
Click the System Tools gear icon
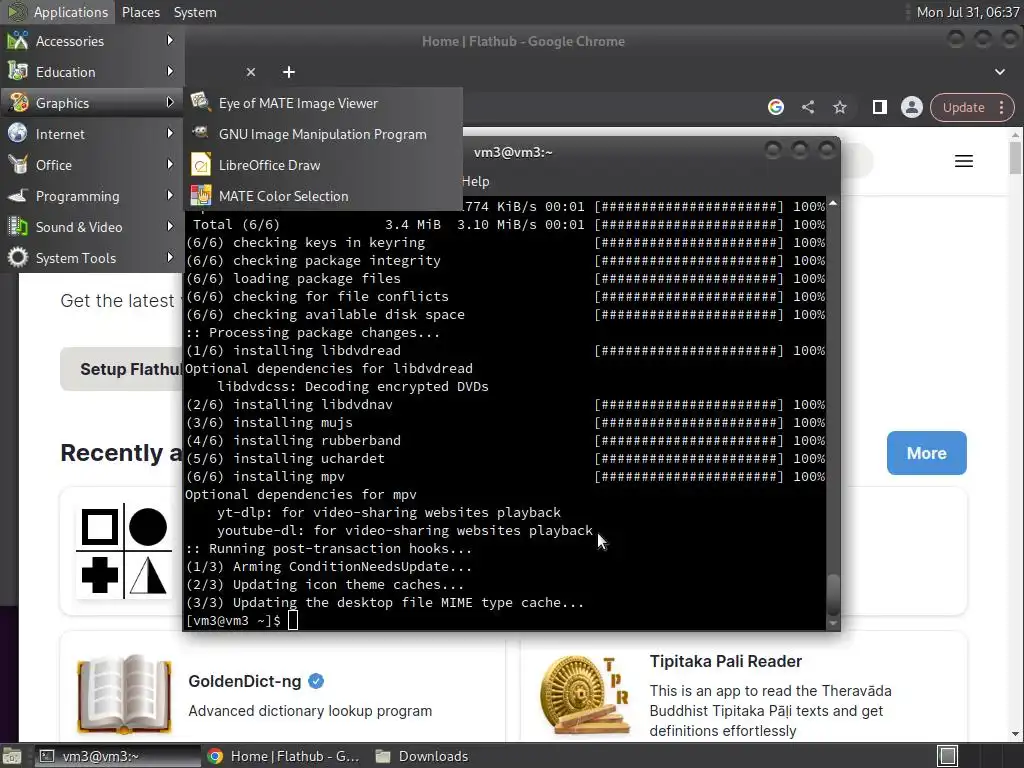tap(18, 257)
